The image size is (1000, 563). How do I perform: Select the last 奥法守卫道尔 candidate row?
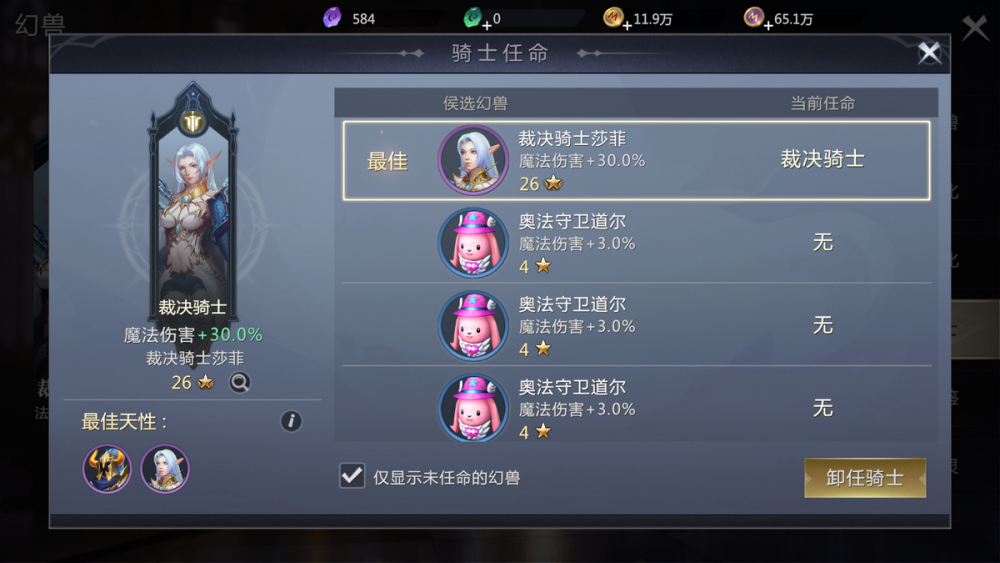click(636, 406)
